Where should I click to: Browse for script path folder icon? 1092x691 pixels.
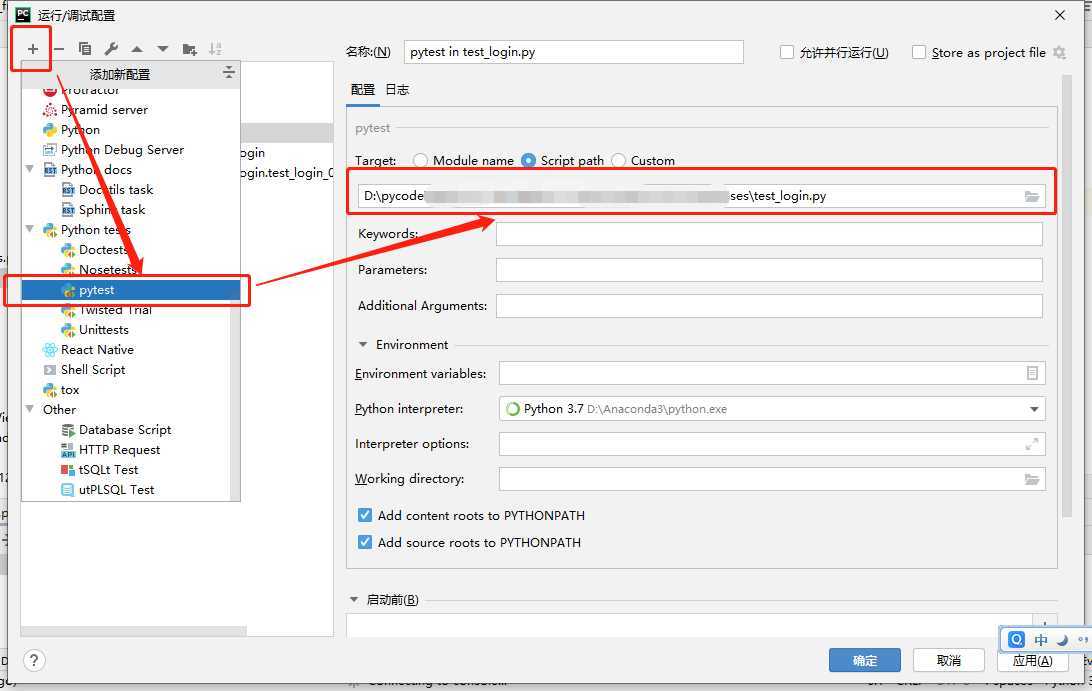[1031, 196]
